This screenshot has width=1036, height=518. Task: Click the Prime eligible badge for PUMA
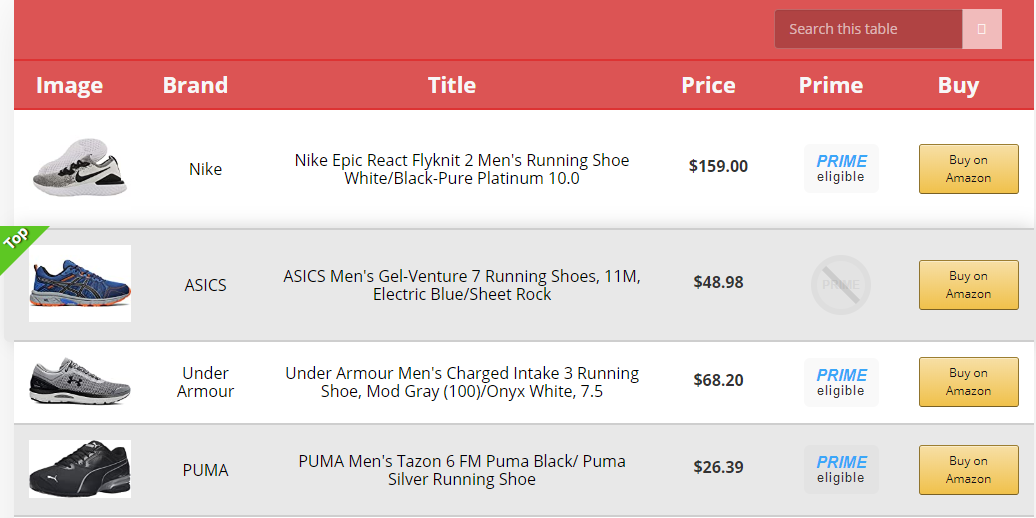tap(841, 469)
